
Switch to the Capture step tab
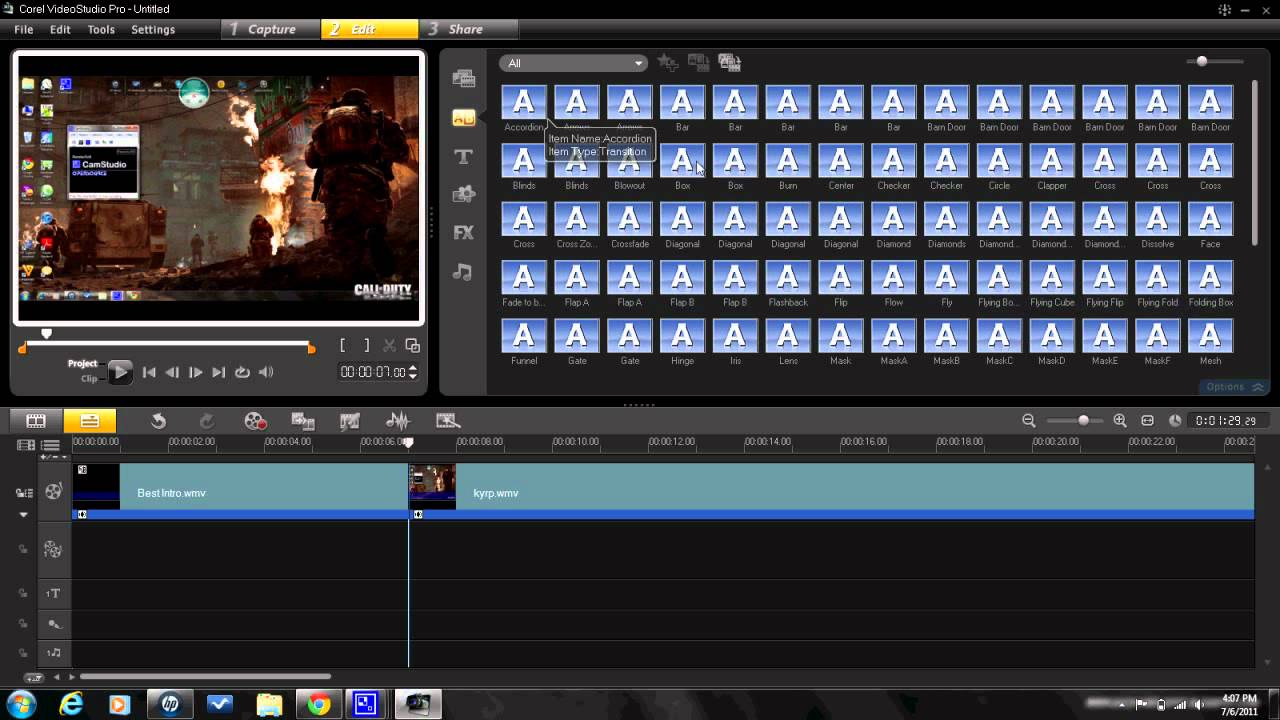coord(270,29)
